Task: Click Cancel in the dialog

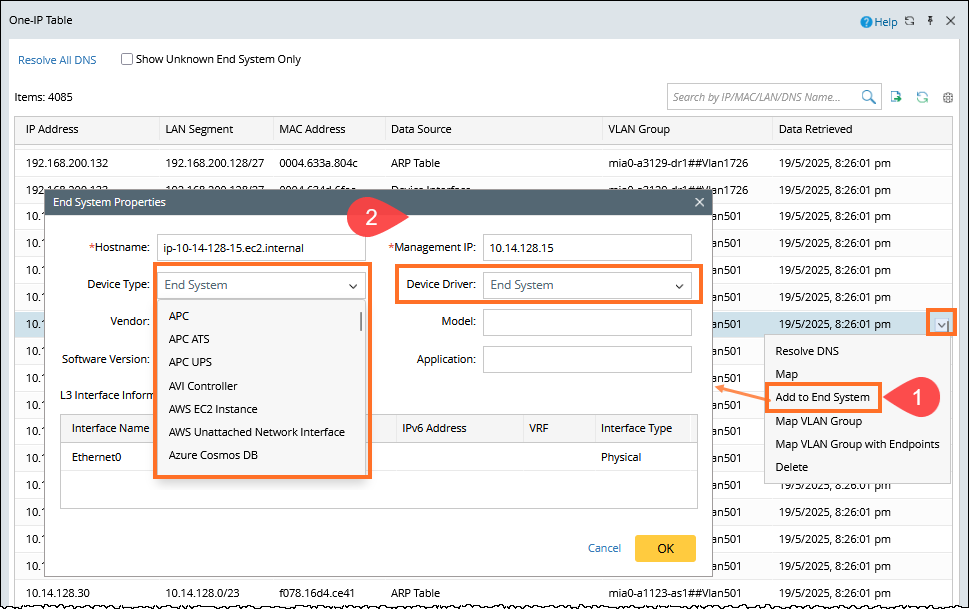Action: coord(604,548)
